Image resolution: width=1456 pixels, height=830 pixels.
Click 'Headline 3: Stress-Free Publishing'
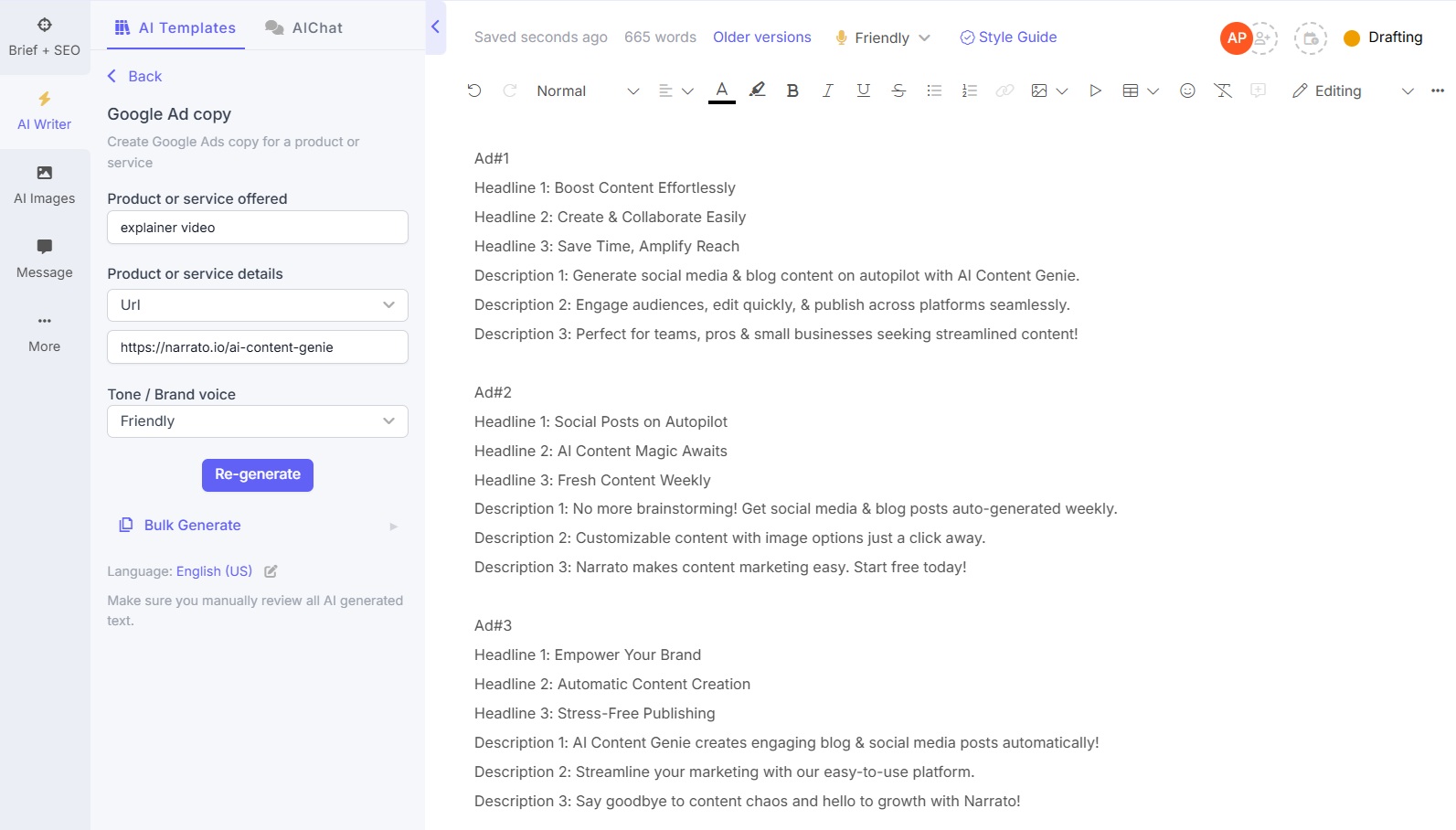pyautogui.click(x=595, y=713)
